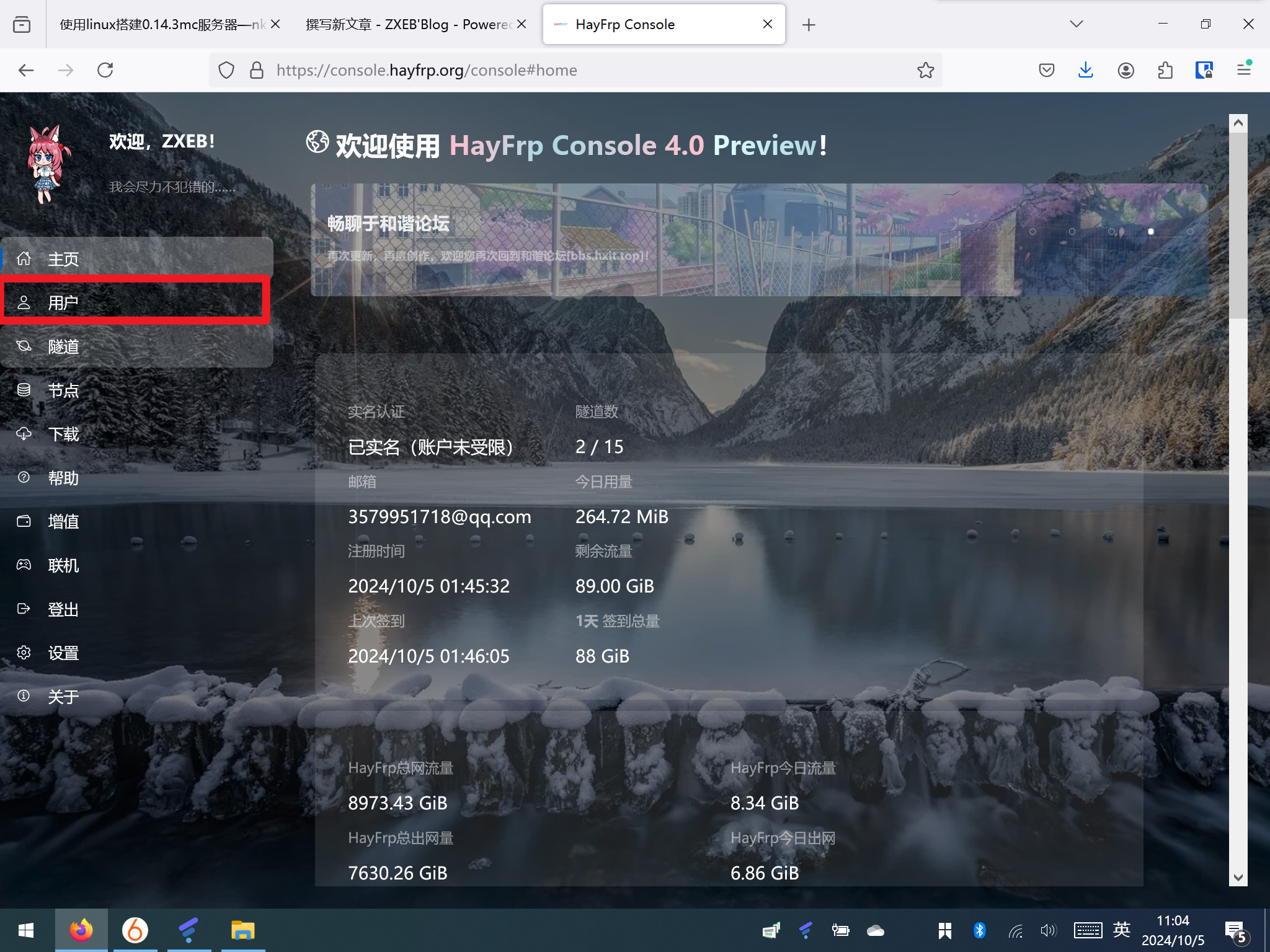The height and width of the screenshot is (952, 1270).
Task: Open the 节点 nodes sidebar item
Action: [136, 390]
